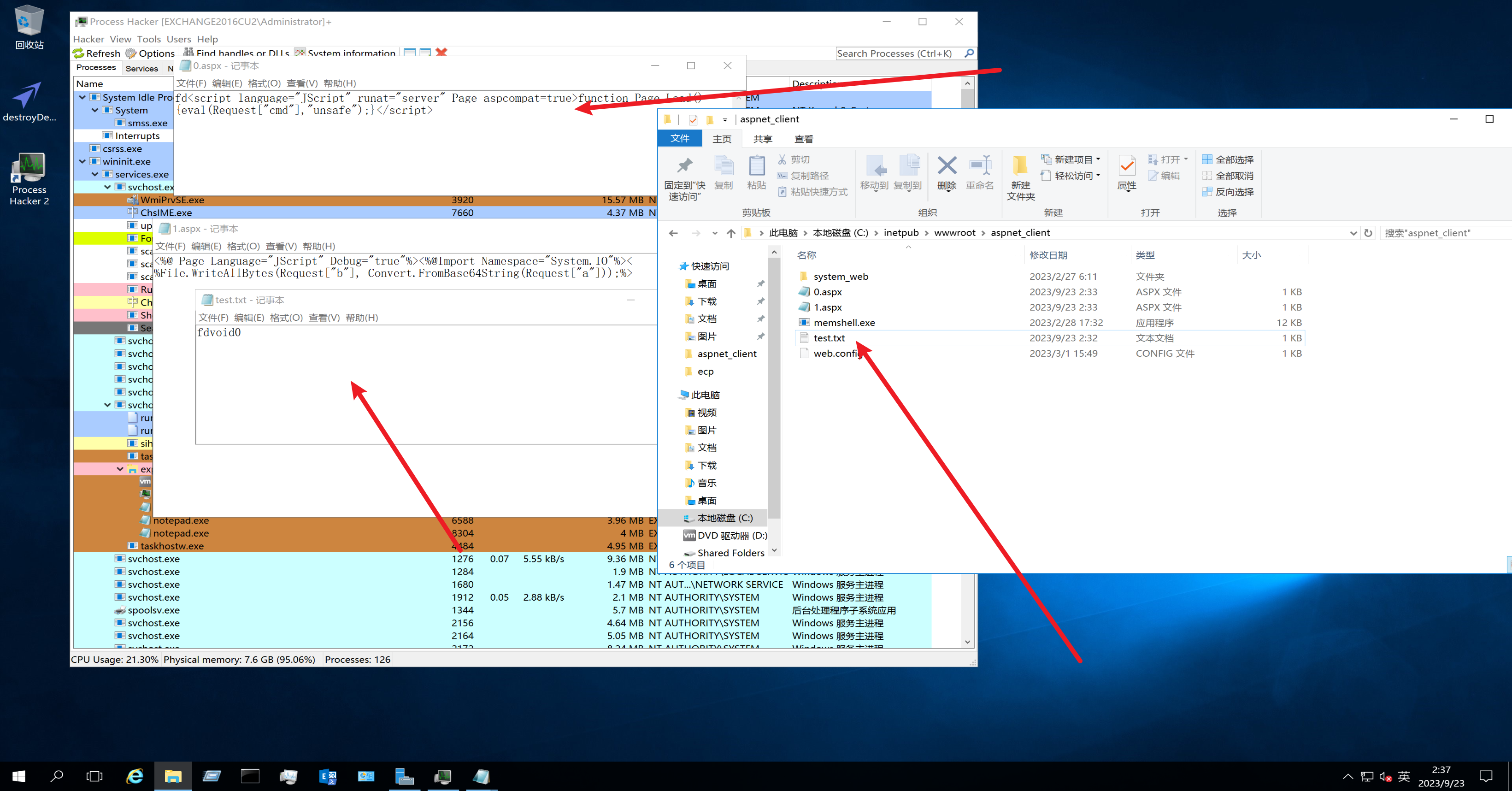Click the Refresh icon in Process Hacker
Screen dimensions: 1512x791
click(79, 53)
